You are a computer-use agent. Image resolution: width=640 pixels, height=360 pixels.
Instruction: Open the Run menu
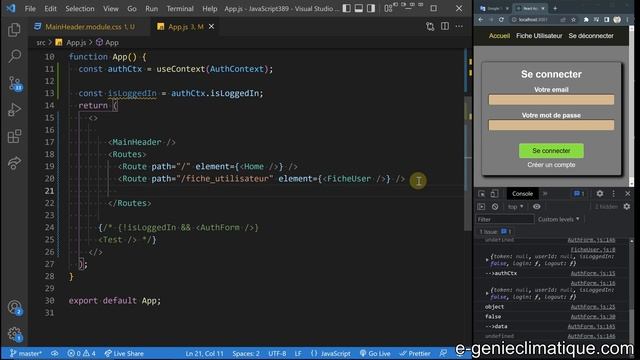151,9
